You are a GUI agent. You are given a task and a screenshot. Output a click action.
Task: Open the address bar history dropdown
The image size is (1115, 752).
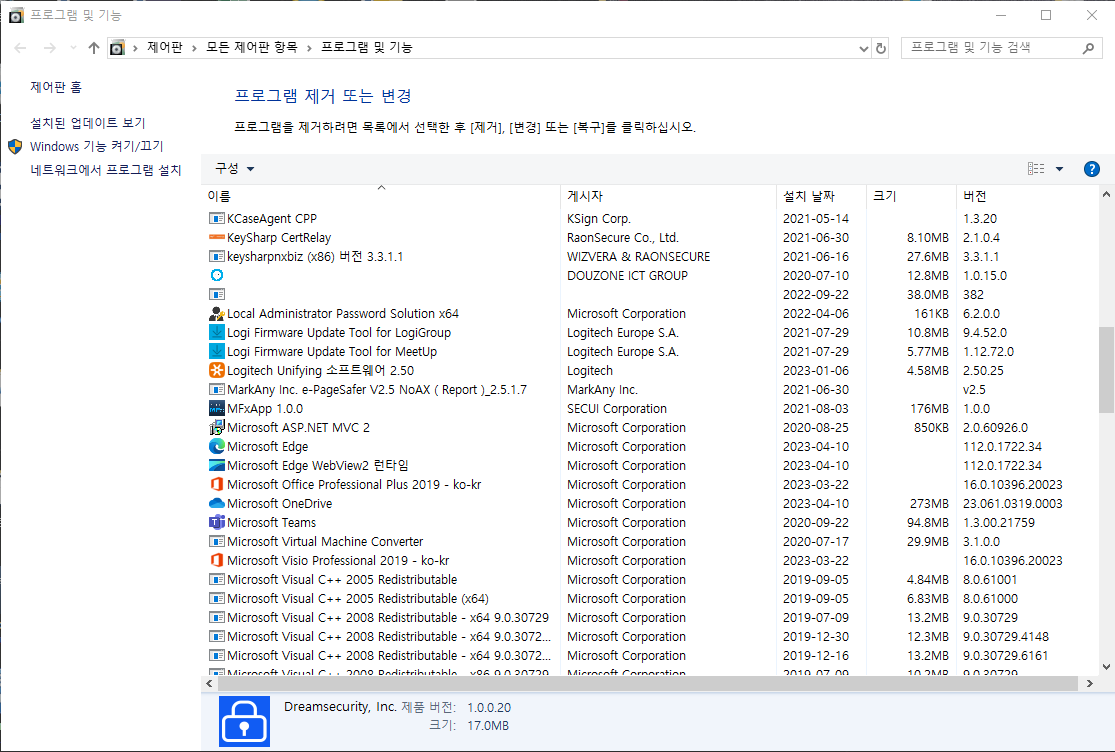click(x=864, y=48)
